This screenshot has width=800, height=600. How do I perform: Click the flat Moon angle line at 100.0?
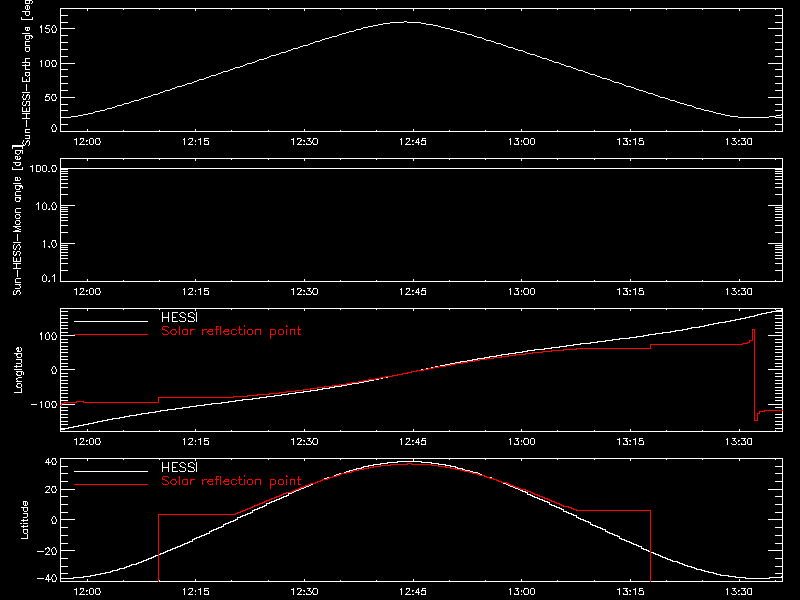coord(421,168)
